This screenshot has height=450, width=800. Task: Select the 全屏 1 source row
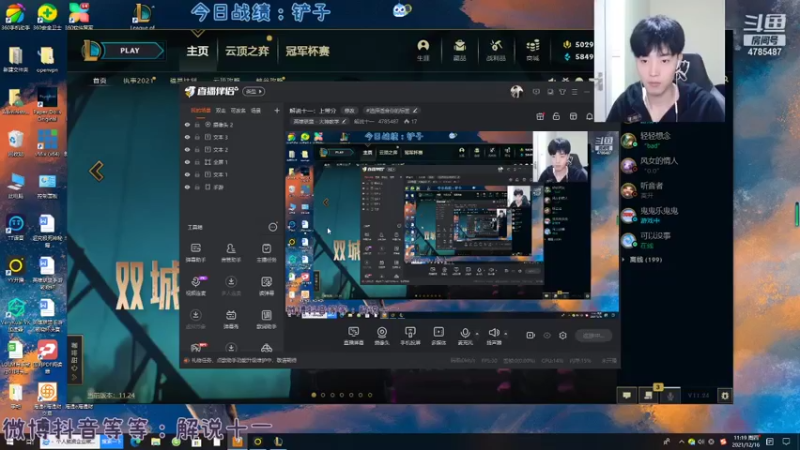(x=232, y=162)
